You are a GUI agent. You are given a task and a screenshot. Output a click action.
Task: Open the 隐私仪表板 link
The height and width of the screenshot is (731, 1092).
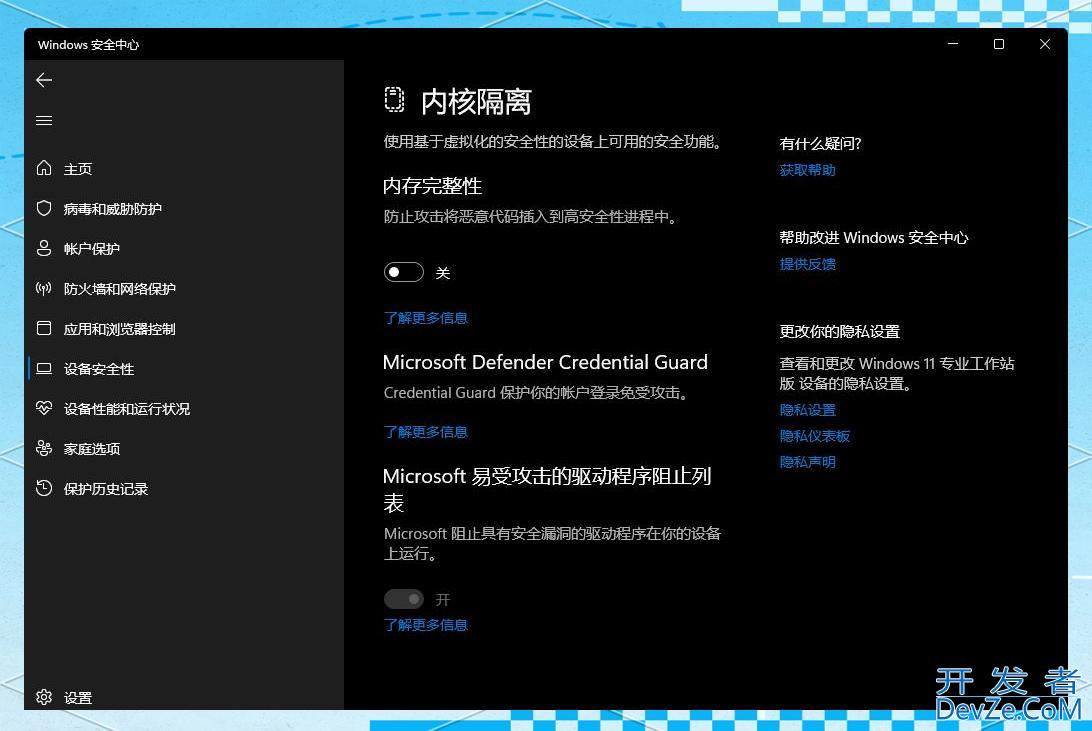coord(814,436)
